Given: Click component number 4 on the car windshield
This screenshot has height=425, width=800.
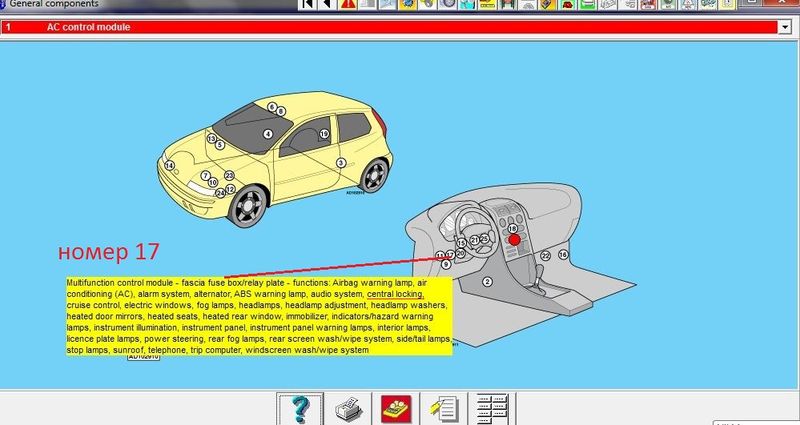Looking at the screenshot, I should click(268, 133).
